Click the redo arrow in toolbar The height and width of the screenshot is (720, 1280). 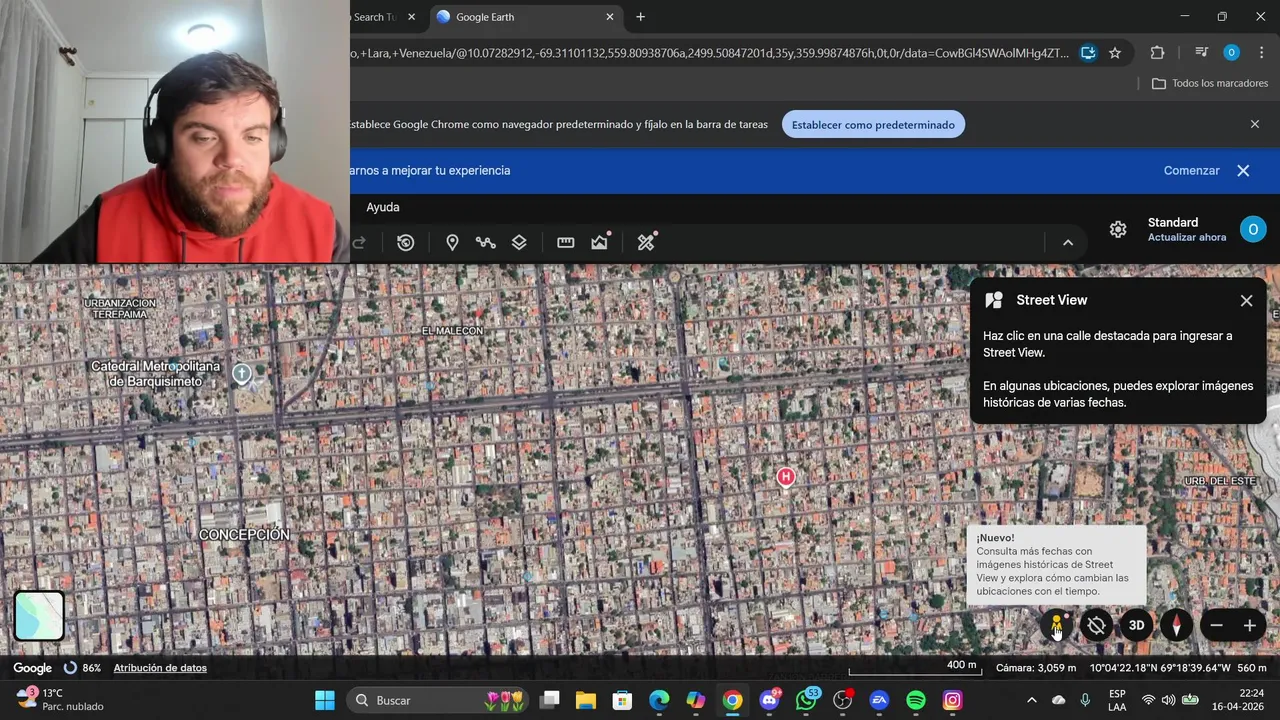pyautogui.click(x=359, y=242)
